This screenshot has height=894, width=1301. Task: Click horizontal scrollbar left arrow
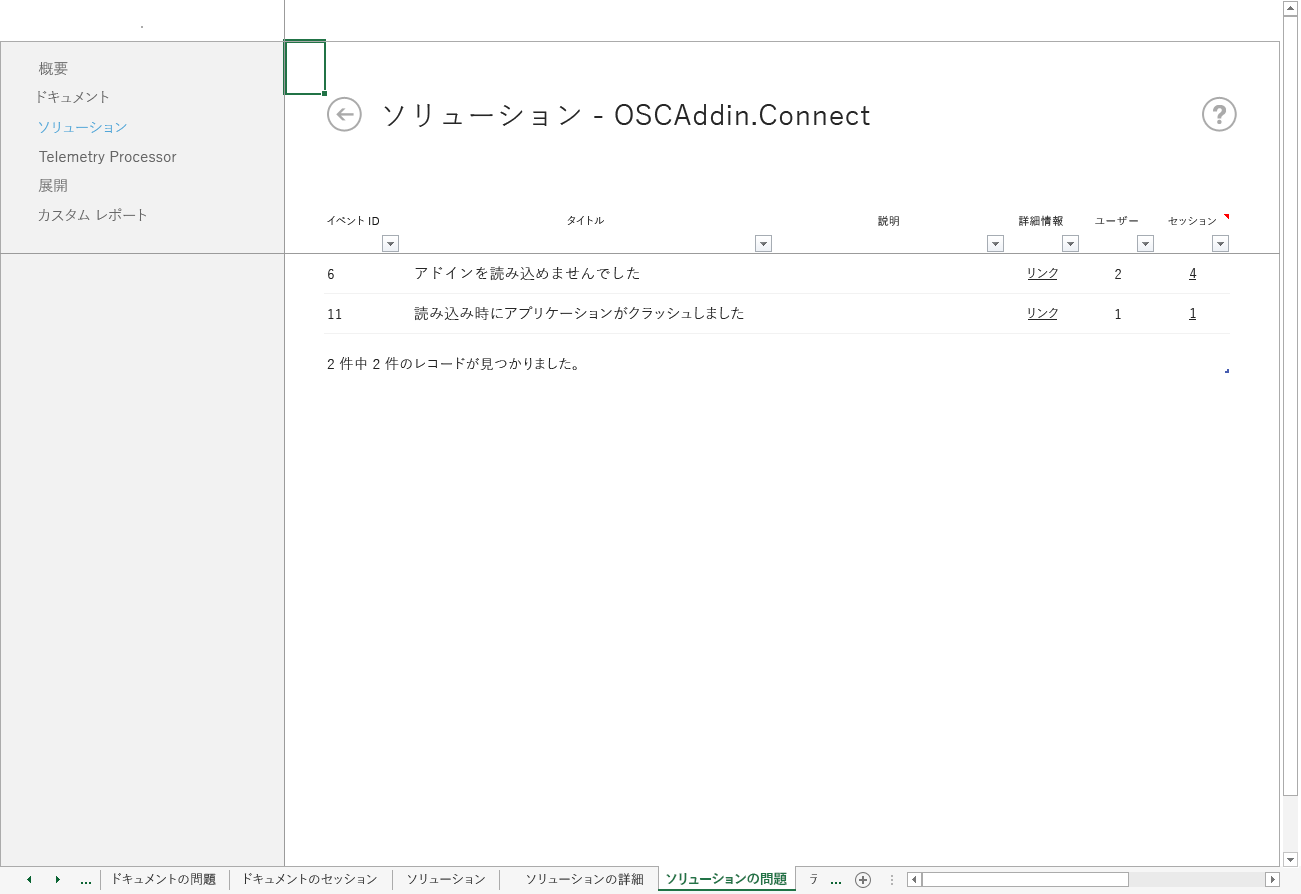coord(914,880)
